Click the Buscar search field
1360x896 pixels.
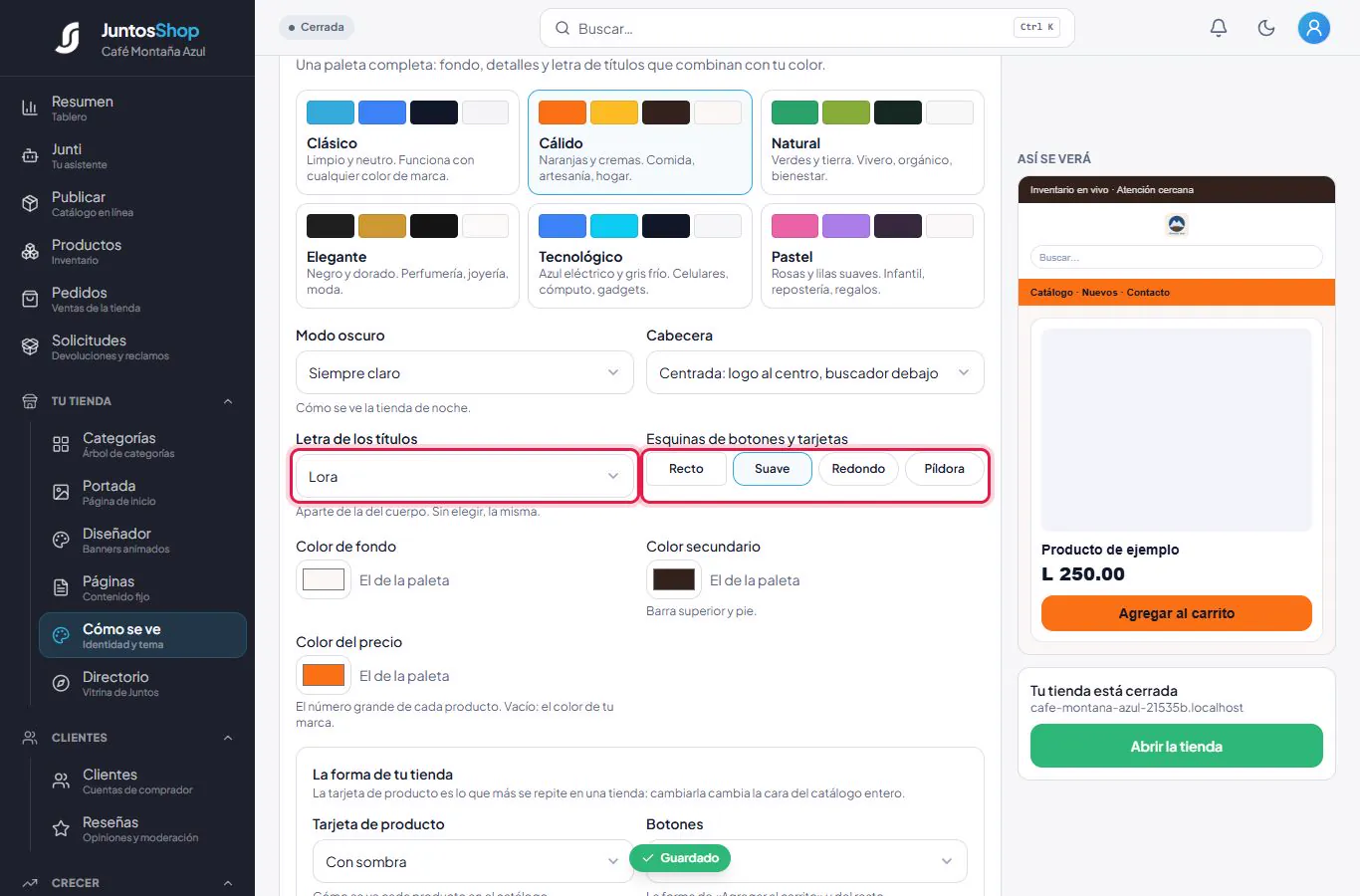coord(806,28)
